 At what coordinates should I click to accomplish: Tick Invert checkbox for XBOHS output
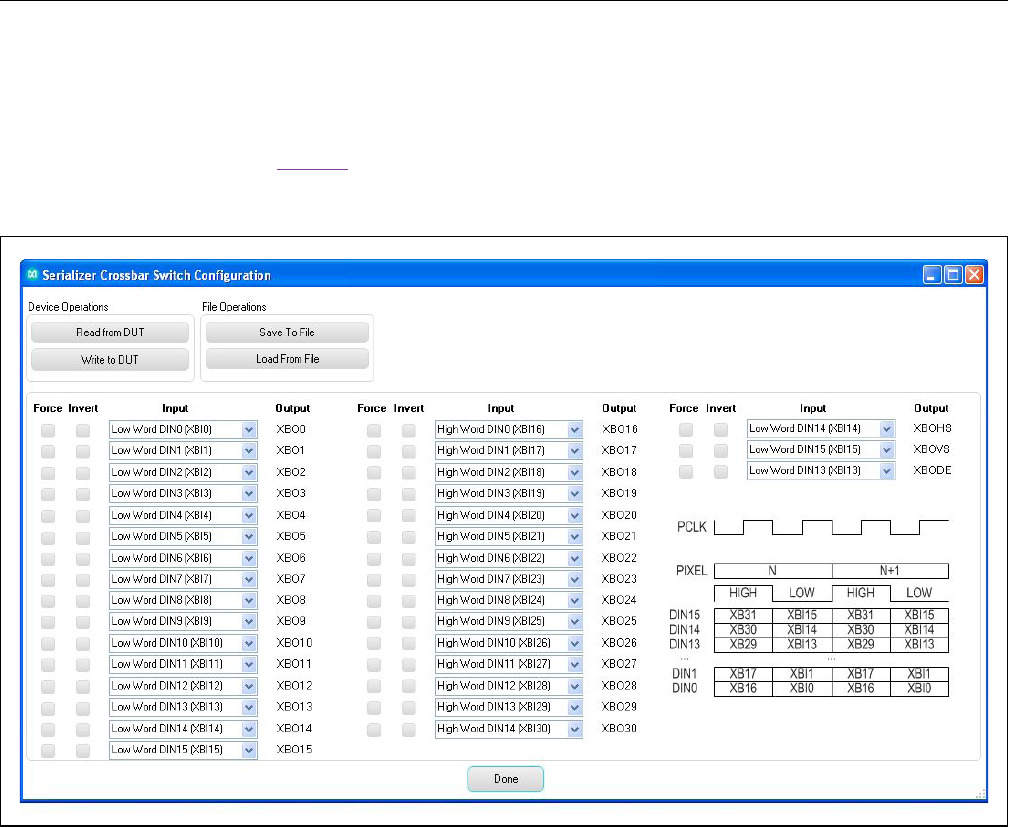pyautogui.click(x=721, y=430)
